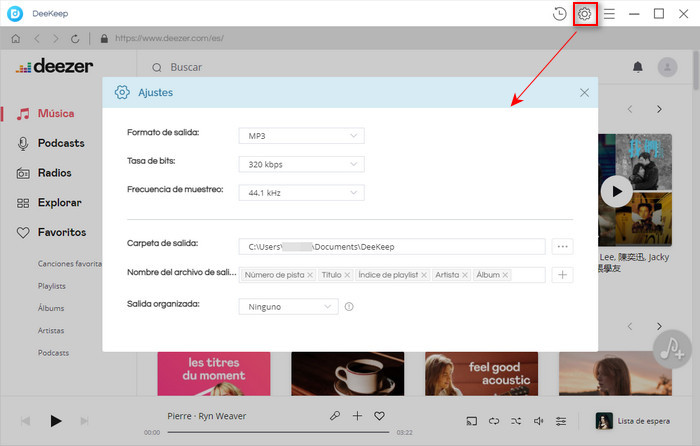Show lyrics with the microphone icon
This screenshot has width=700, height=446.
(335, 416)
